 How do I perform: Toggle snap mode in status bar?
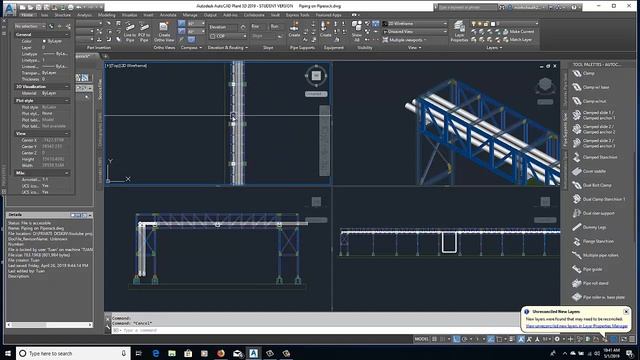coord(442,339)
